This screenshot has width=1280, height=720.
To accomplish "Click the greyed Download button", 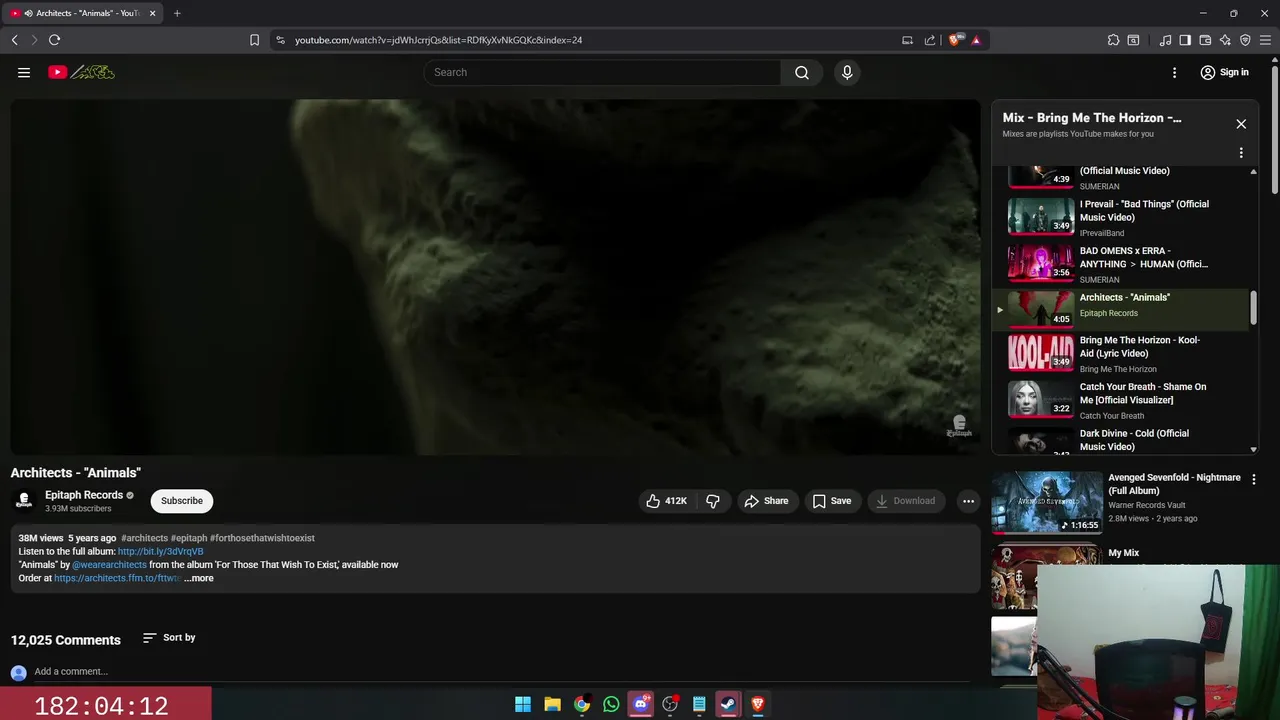I will click(906, 501).
